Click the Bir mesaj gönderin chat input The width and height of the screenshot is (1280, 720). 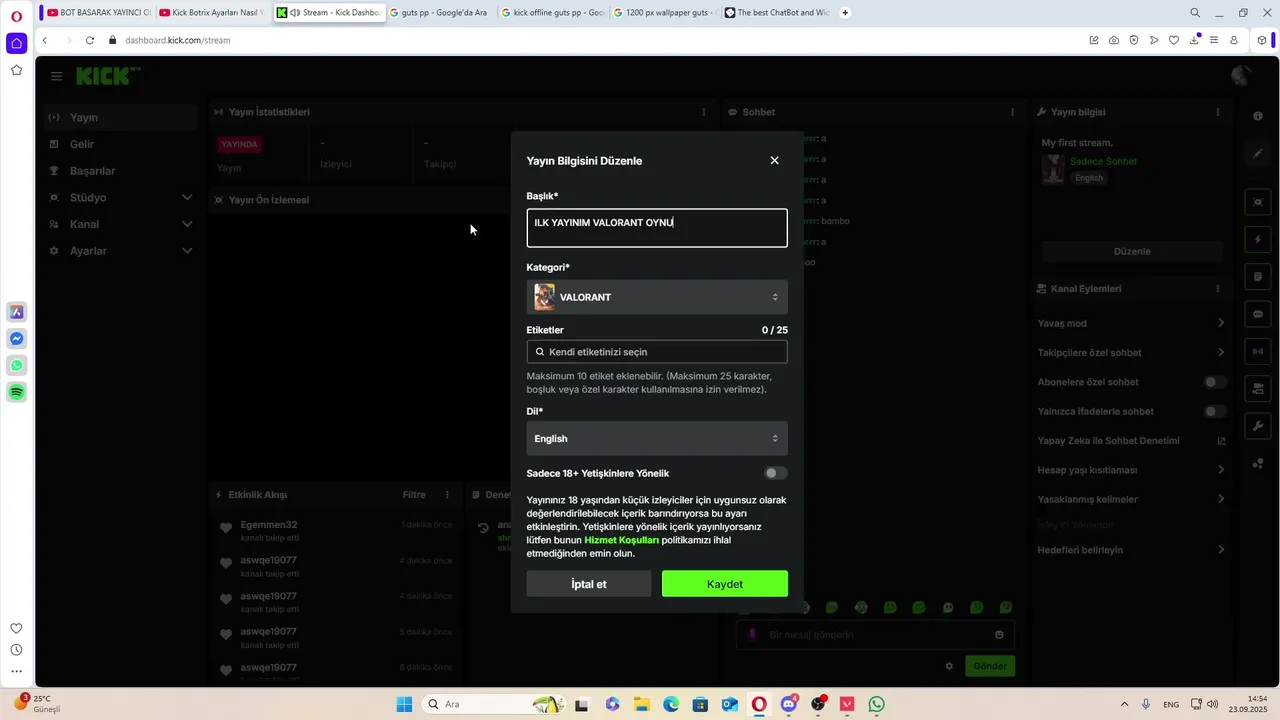click(x=876, y=635)
